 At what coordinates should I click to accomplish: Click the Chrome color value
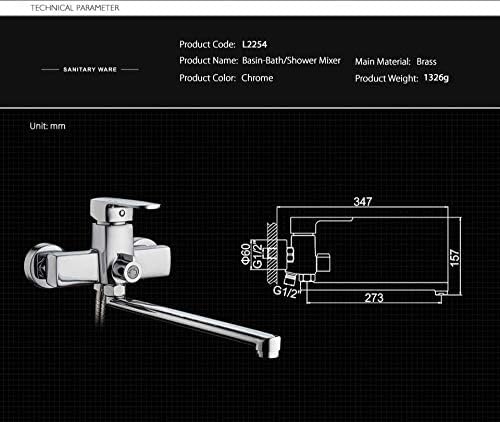[x=257, y=78]
